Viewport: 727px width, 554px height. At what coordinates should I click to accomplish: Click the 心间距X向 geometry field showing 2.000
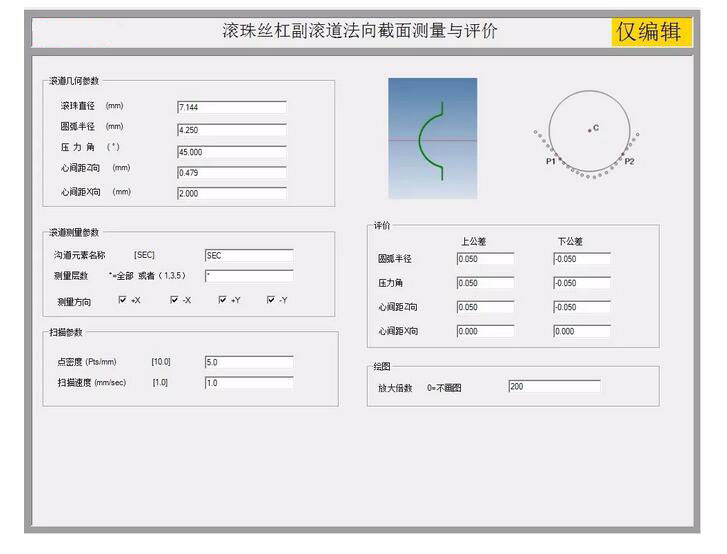pos(231,193)
